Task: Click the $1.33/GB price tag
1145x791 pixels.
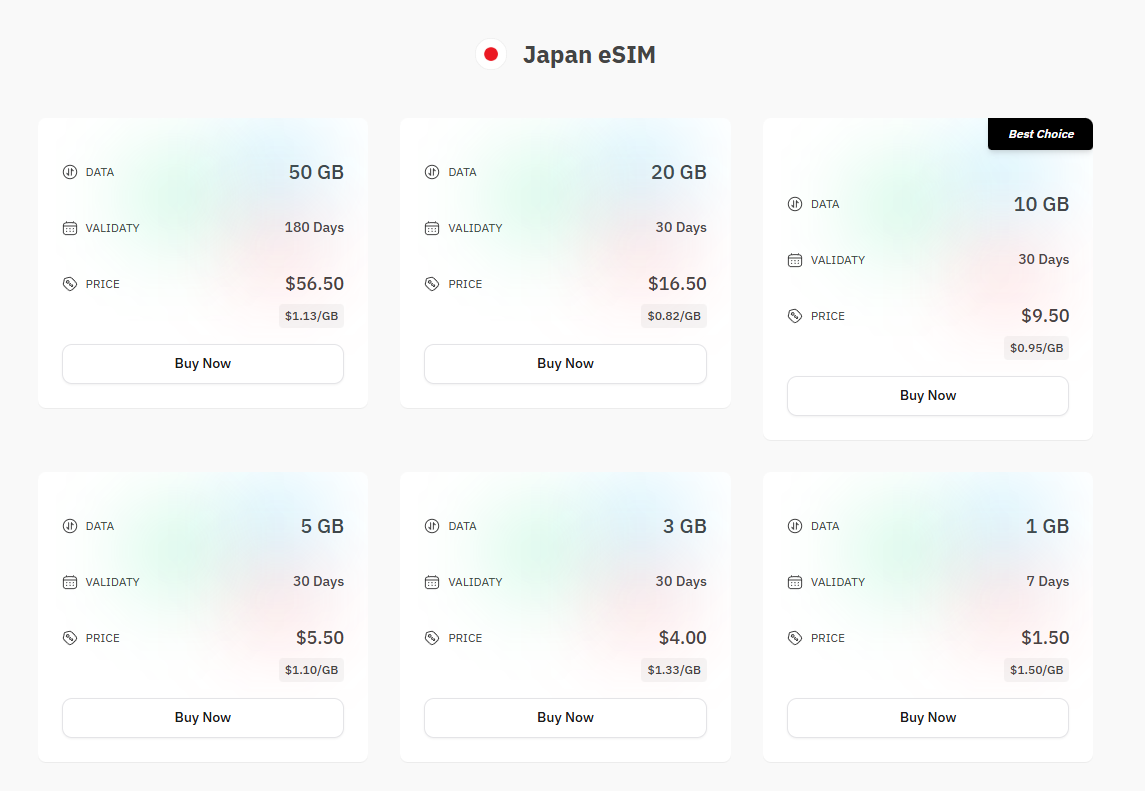Action: click(x=674, y=670)
